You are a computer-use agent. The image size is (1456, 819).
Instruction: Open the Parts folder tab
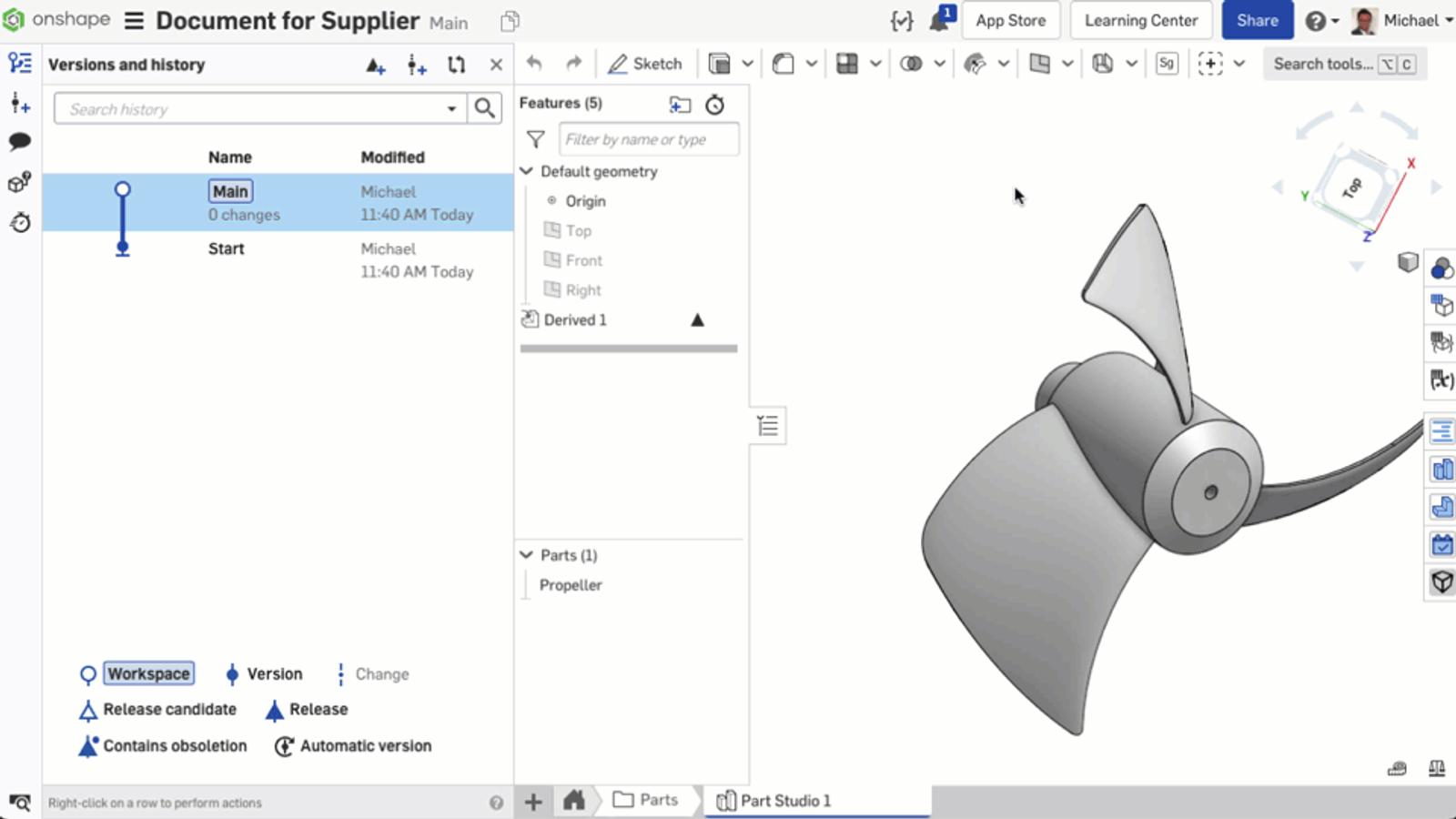point(647,800)
